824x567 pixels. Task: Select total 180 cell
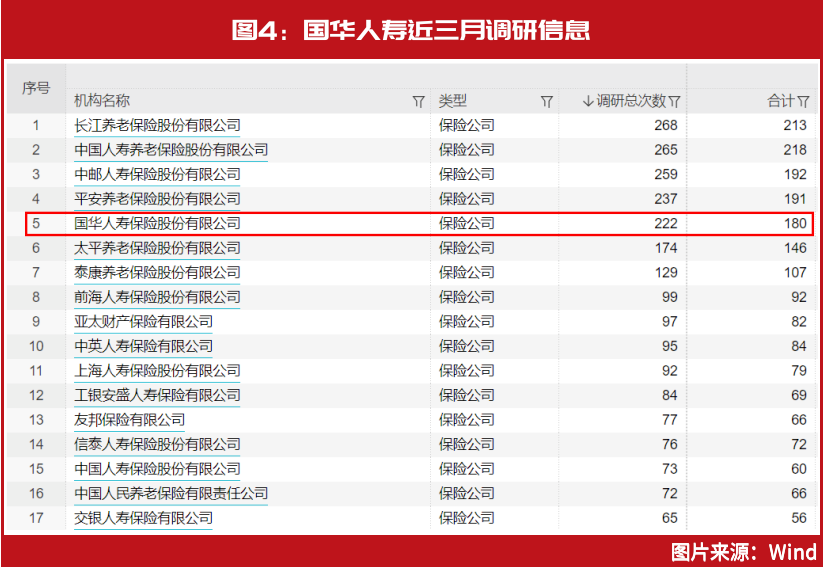pos(795,224)
